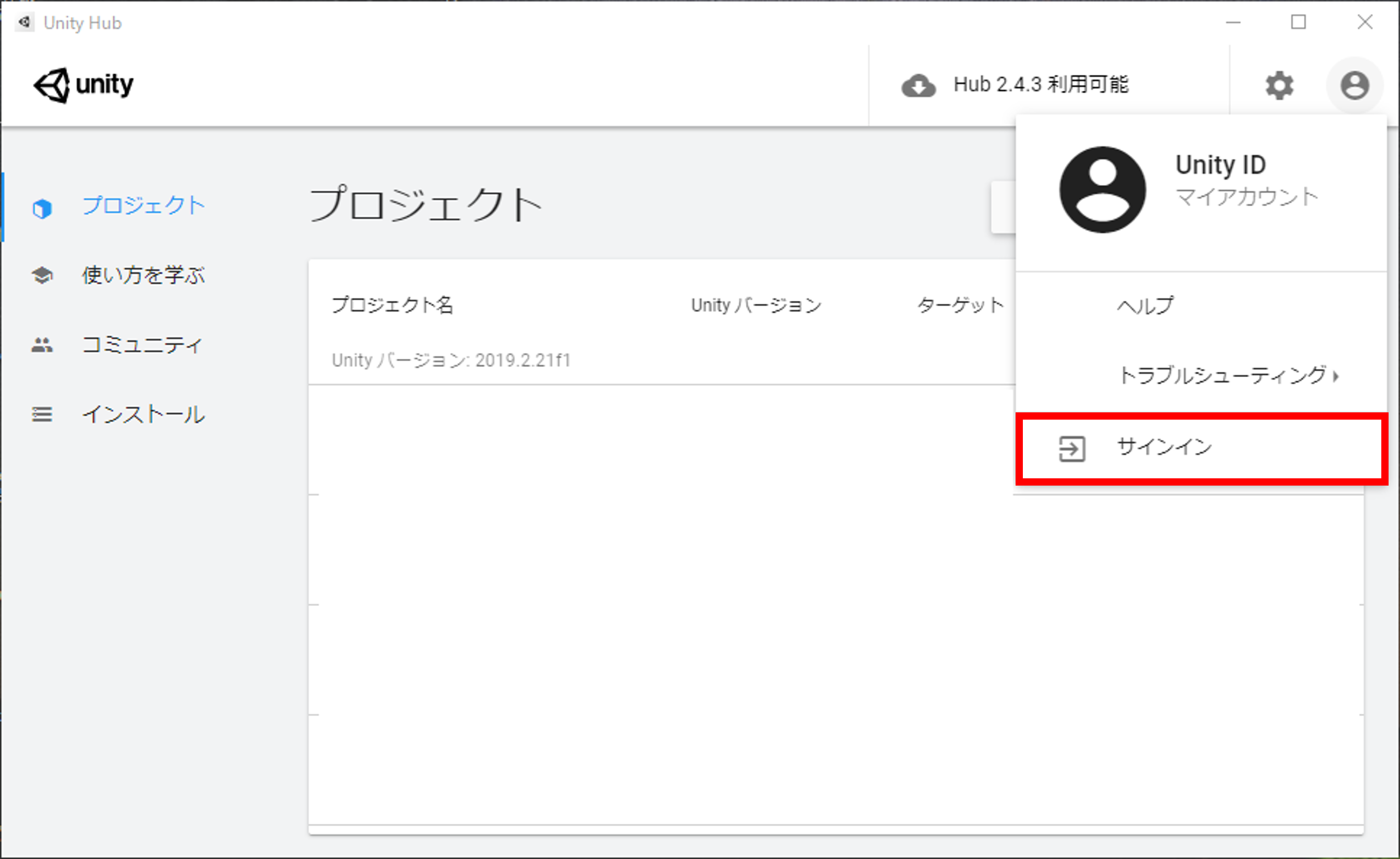Sort by the プロジェクト名 column header
1400x859 pixels.
[x=392, y=305]
